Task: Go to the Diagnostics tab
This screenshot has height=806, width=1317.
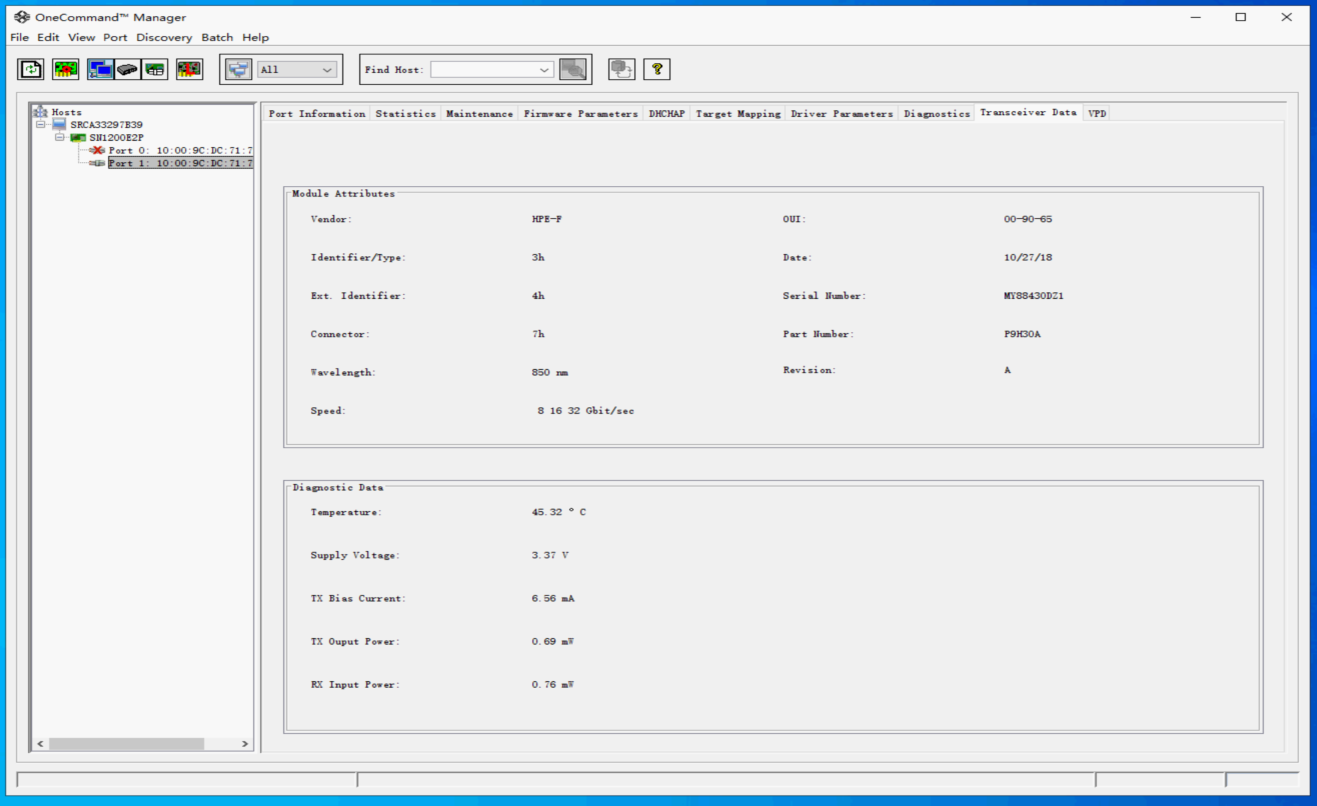Action: 937,114
